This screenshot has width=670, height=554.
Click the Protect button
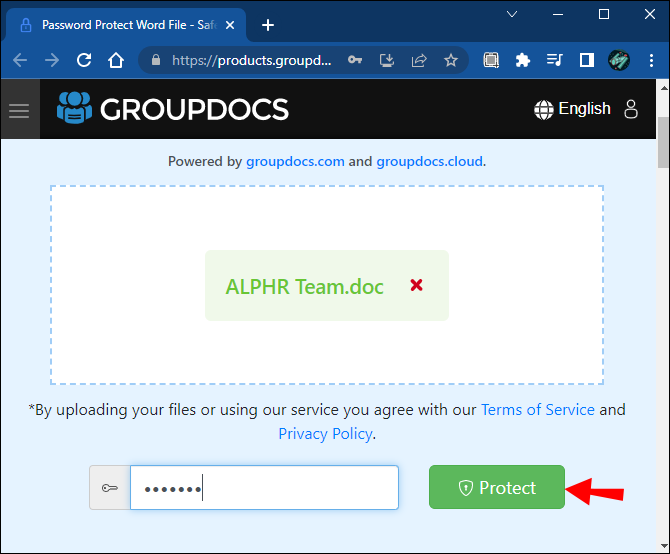click(x=497, y=487)
